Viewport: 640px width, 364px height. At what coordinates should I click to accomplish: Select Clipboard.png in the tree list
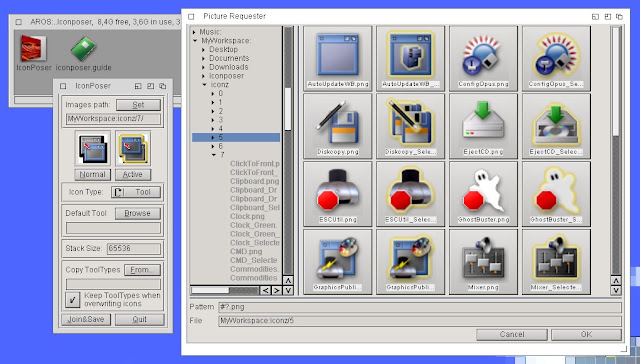(255, 181)
